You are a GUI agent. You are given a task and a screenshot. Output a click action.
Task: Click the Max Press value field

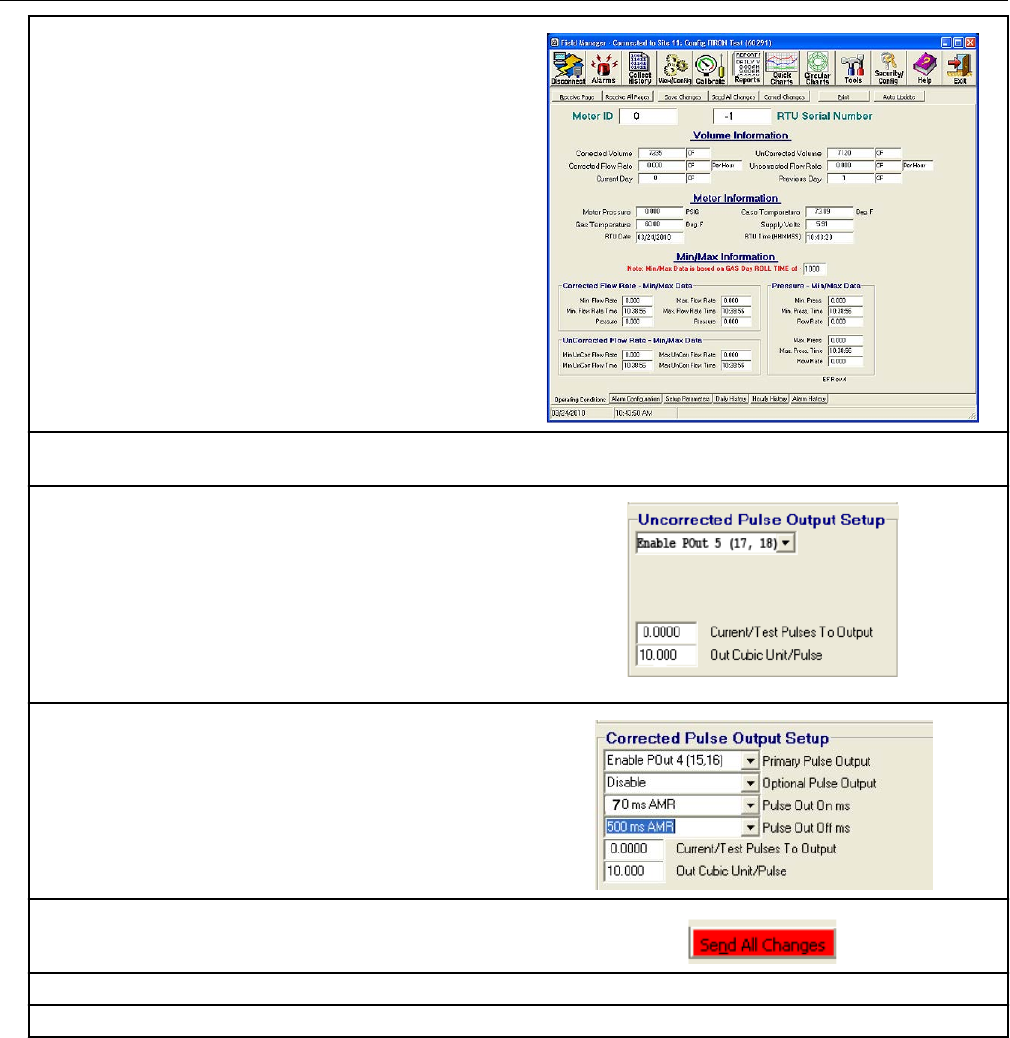click(x=846, y=340)
